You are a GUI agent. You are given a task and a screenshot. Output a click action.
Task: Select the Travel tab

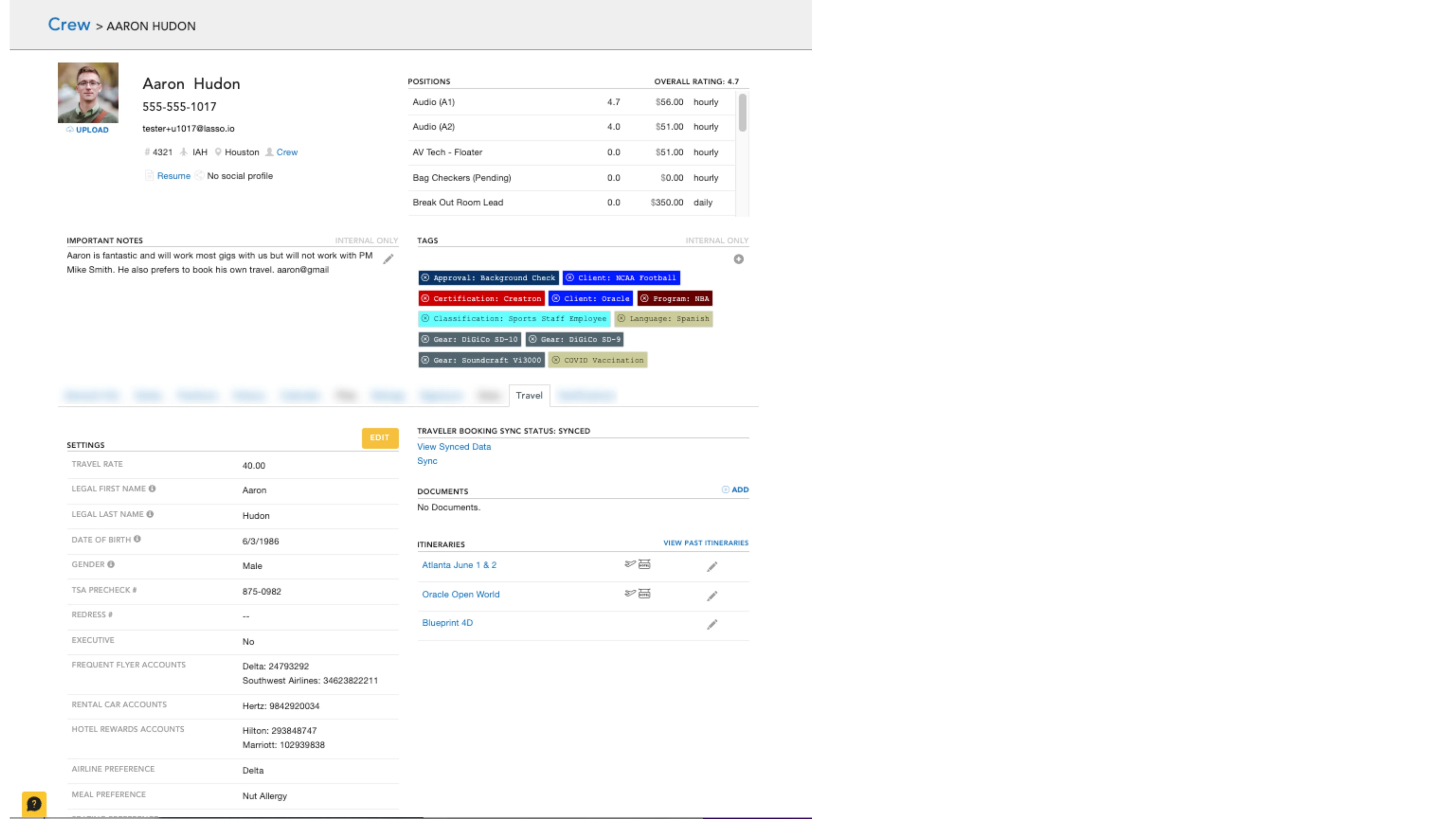[529, 395]
